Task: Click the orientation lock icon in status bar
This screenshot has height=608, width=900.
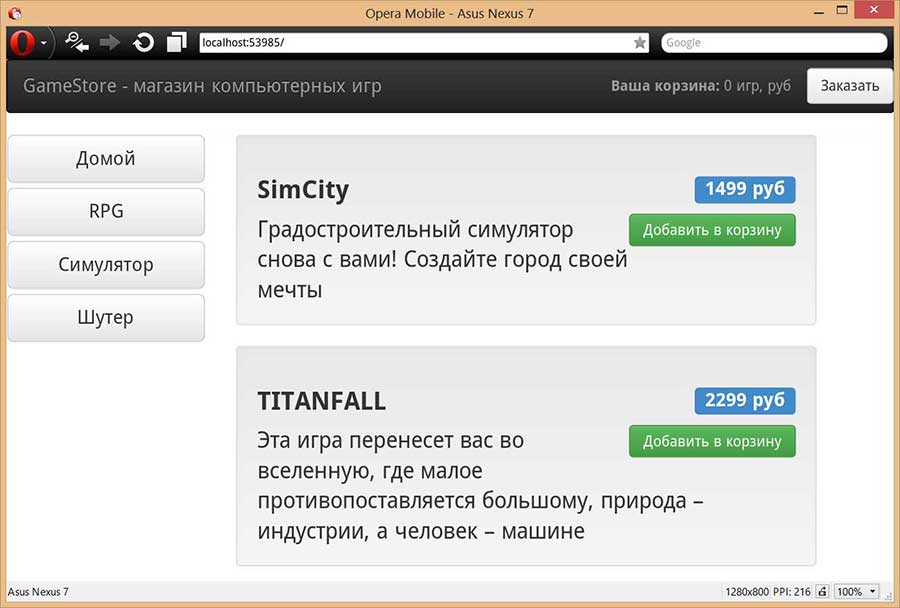Action: 823,591
